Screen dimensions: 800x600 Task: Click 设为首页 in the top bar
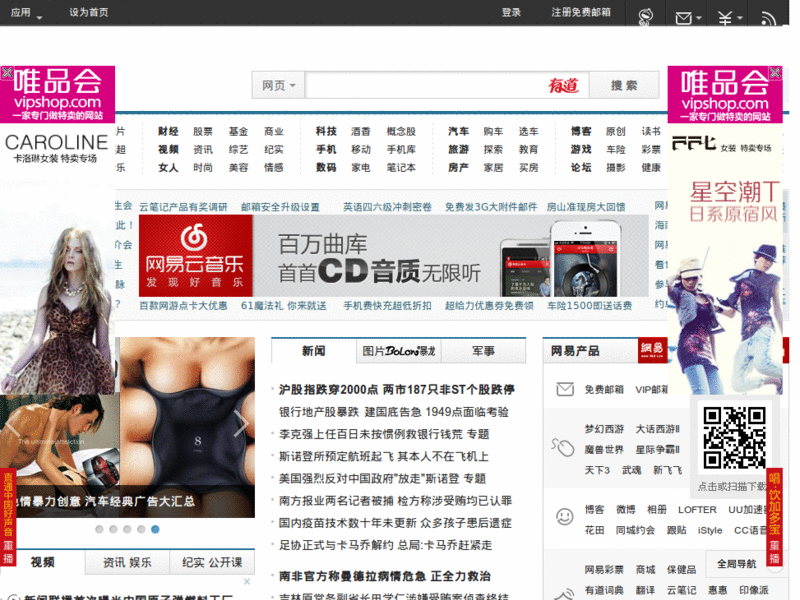click(89, 13)
